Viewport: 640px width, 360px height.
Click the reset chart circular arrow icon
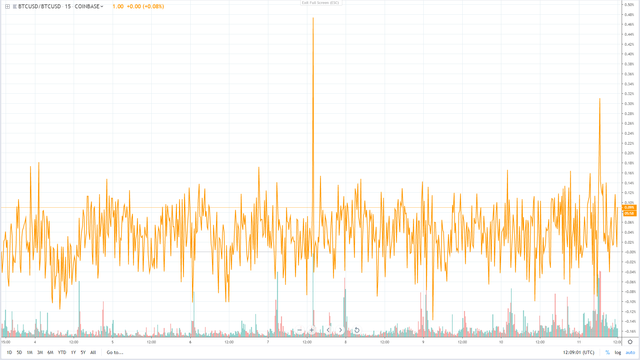356,330
